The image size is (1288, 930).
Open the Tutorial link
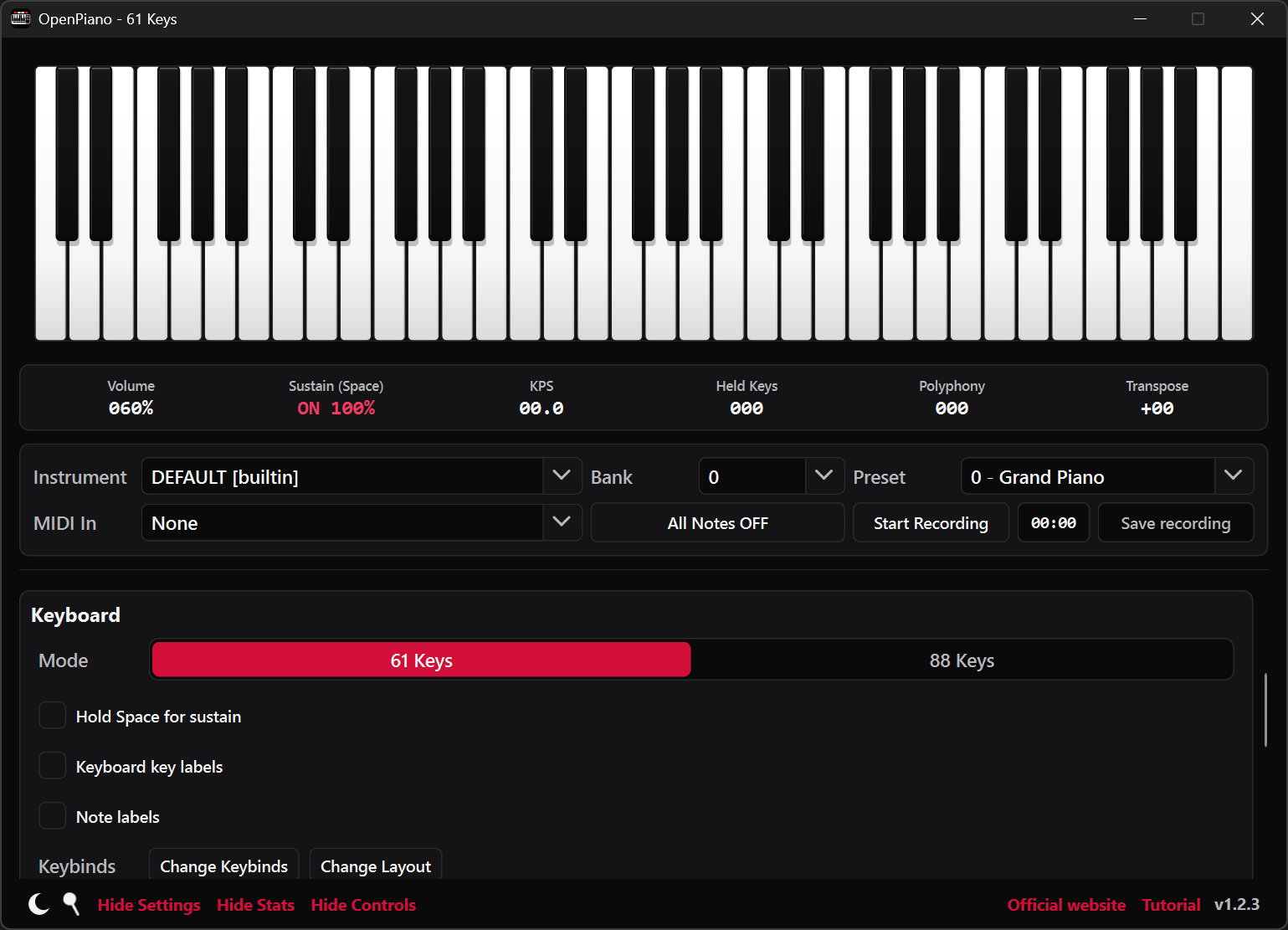pos(1171,905)
